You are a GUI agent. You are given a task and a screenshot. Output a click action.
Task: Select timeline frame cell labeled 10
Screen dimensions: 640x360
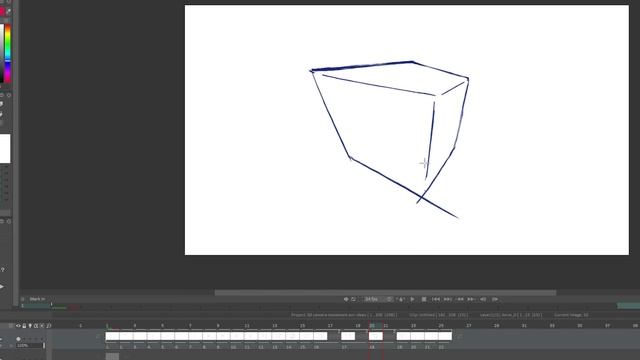[237, 336]
